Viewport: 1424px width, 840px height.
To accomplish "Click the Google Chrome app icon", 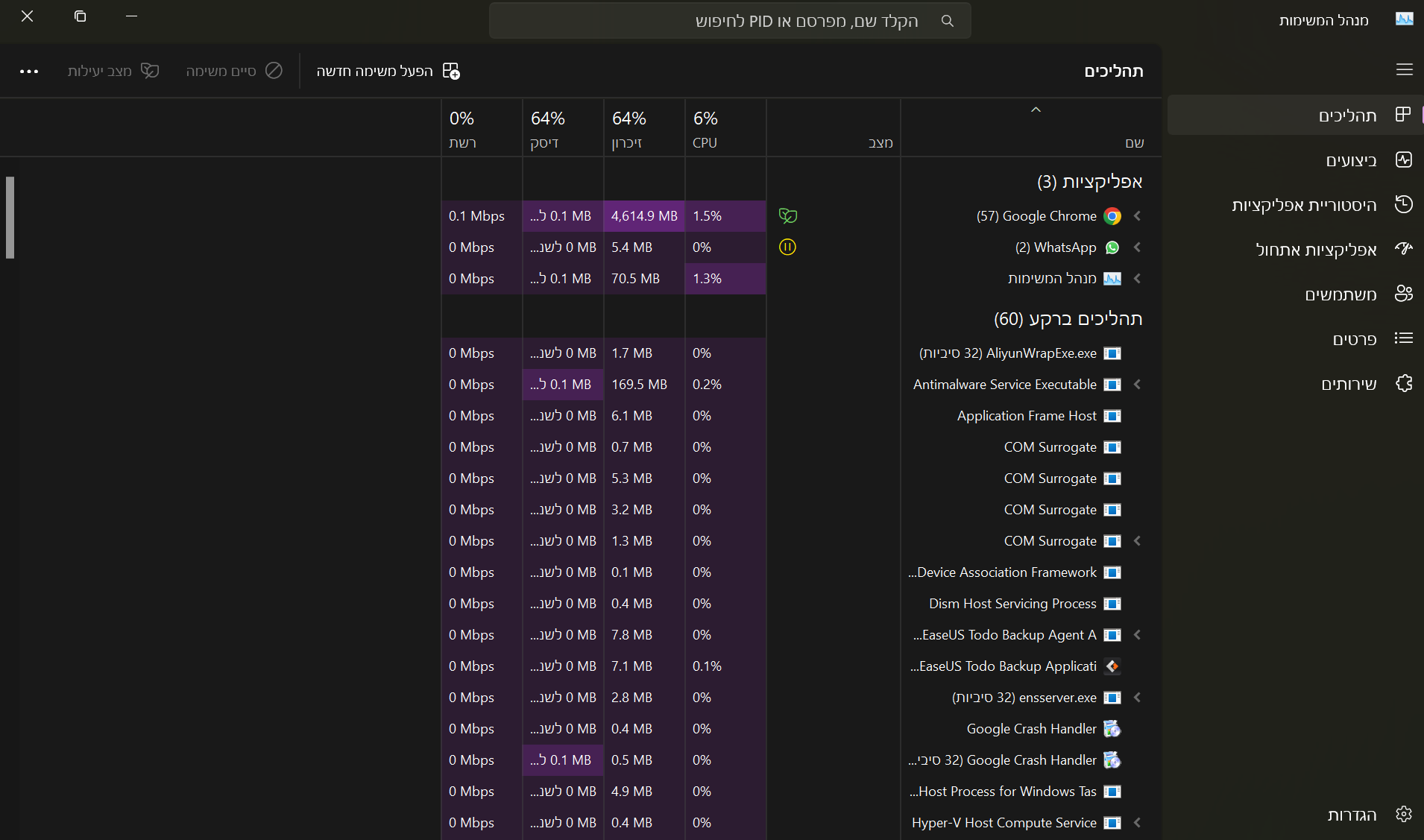I will click(1112, 216).
